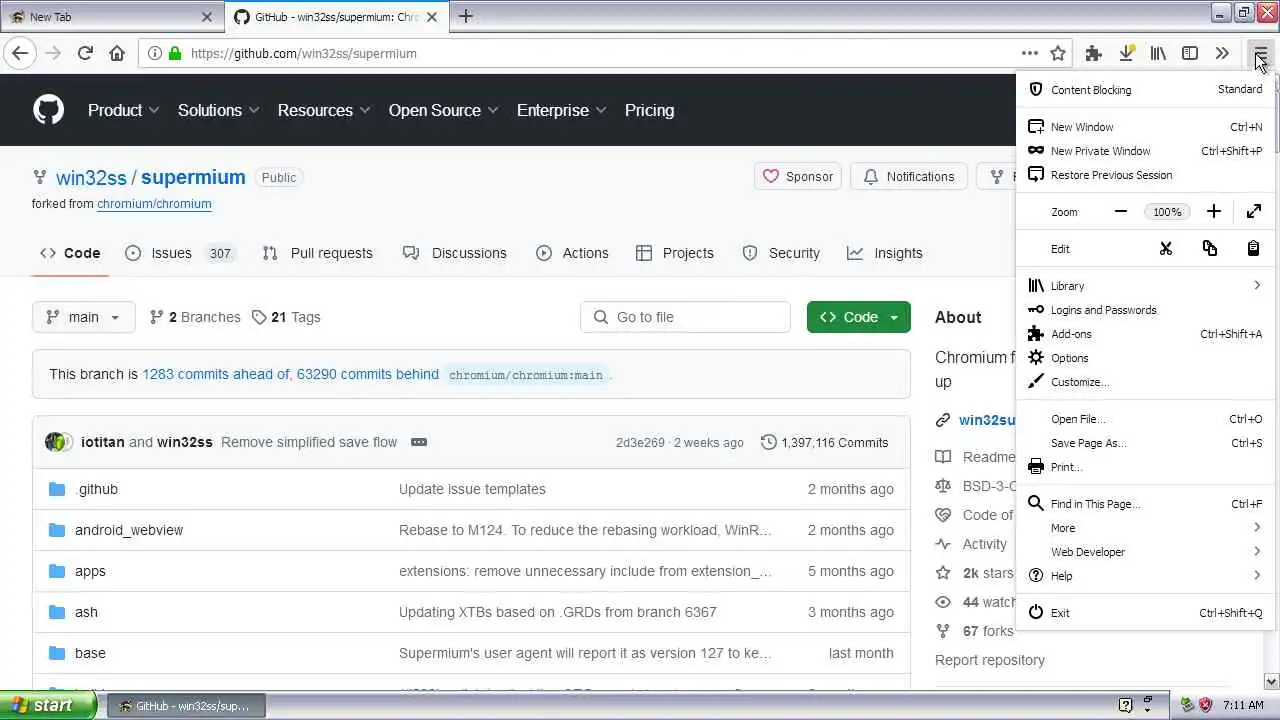Viewport: 1280px width, 720px height.
Task: Expand the More submenu
Action: click(x=1145, y=527)
